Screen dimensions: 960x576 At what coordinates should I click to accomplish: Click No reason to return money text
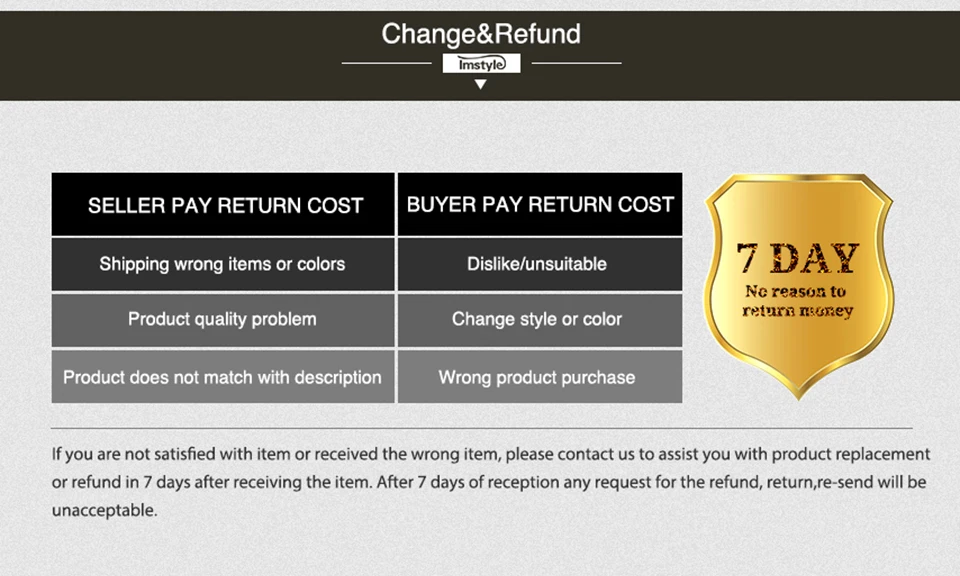click(797, 301)
